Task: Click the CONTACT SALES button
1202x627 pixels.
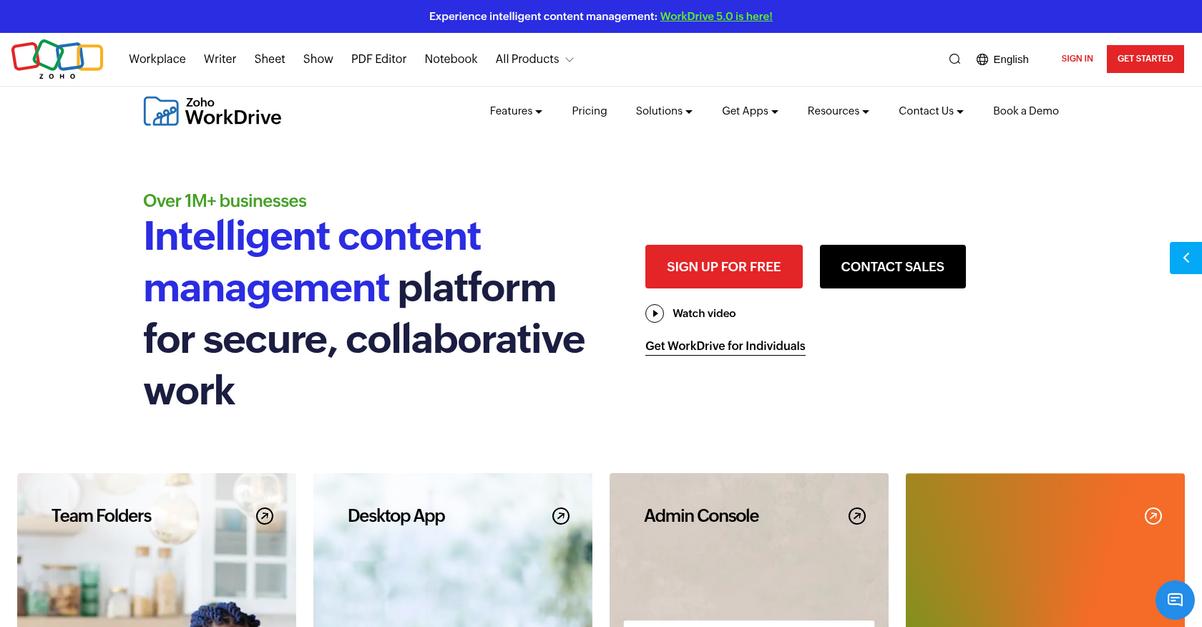Action: (893, 267)
